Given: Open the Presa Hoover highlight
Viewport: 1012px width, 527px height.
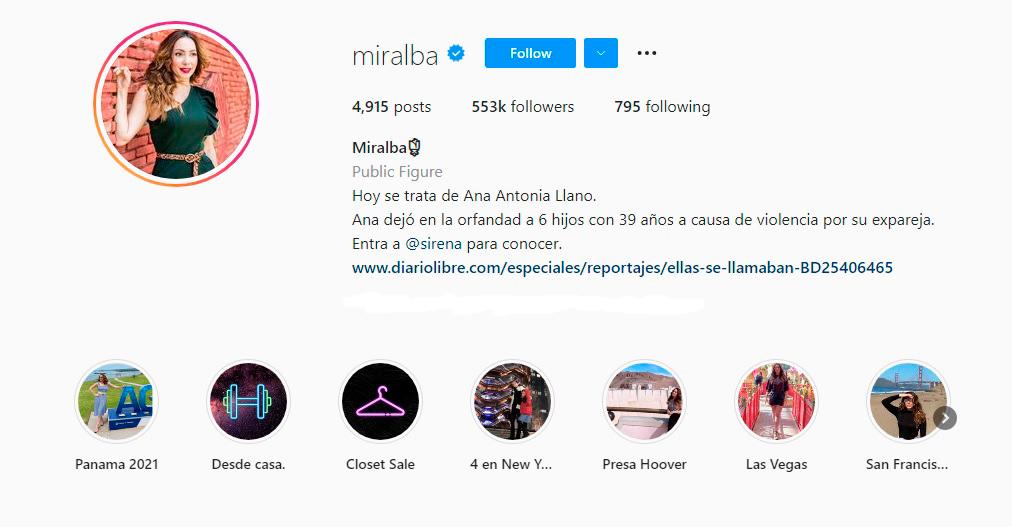Looking at the screenshot, I should 644,401.
